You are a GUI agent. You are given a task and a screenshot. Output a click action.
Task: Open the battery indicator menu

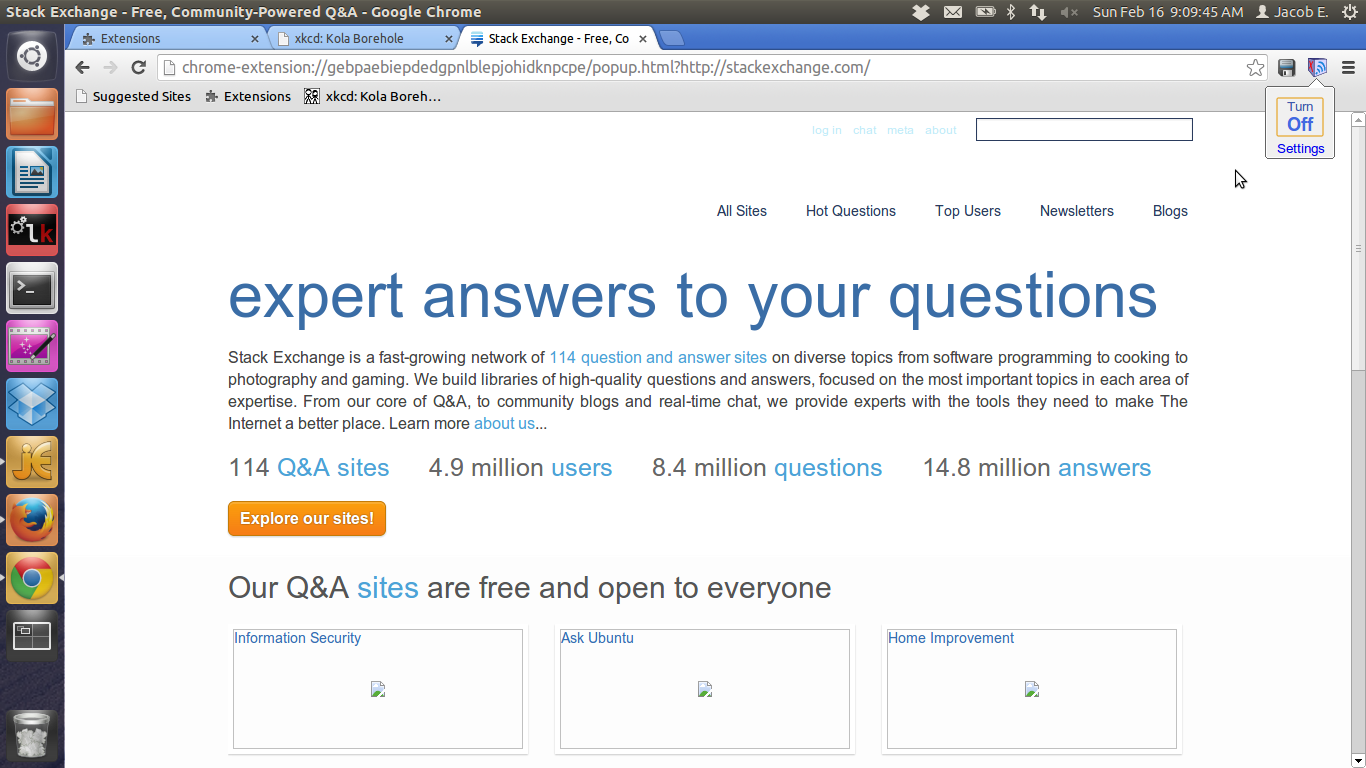coord(986,12)
